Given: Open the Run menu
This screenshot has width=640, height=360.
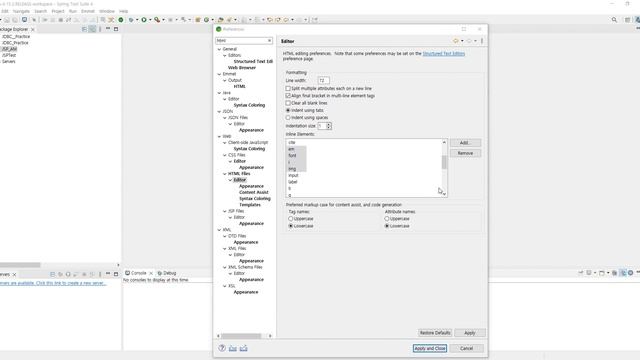Looking at the screenshot, I should coord(73,11).
